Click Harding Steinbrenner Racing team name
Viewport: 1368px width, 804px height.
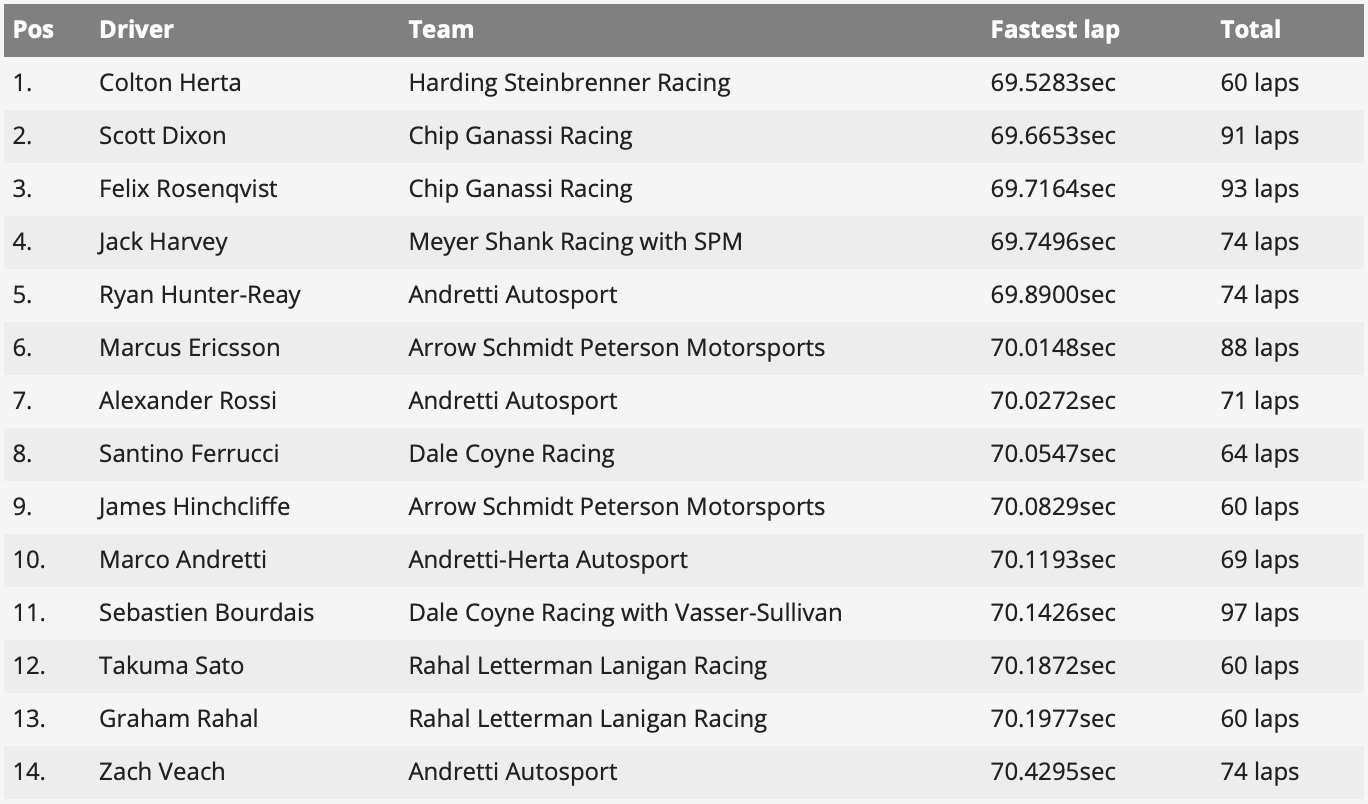click(569, 83)
